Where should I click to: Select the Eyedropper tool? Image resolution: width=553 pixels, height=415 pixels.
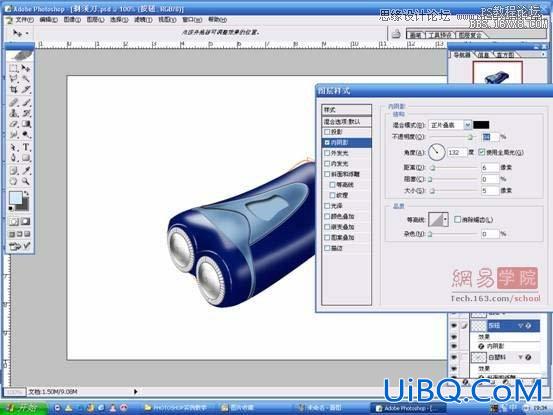click(x=26, y=171)
